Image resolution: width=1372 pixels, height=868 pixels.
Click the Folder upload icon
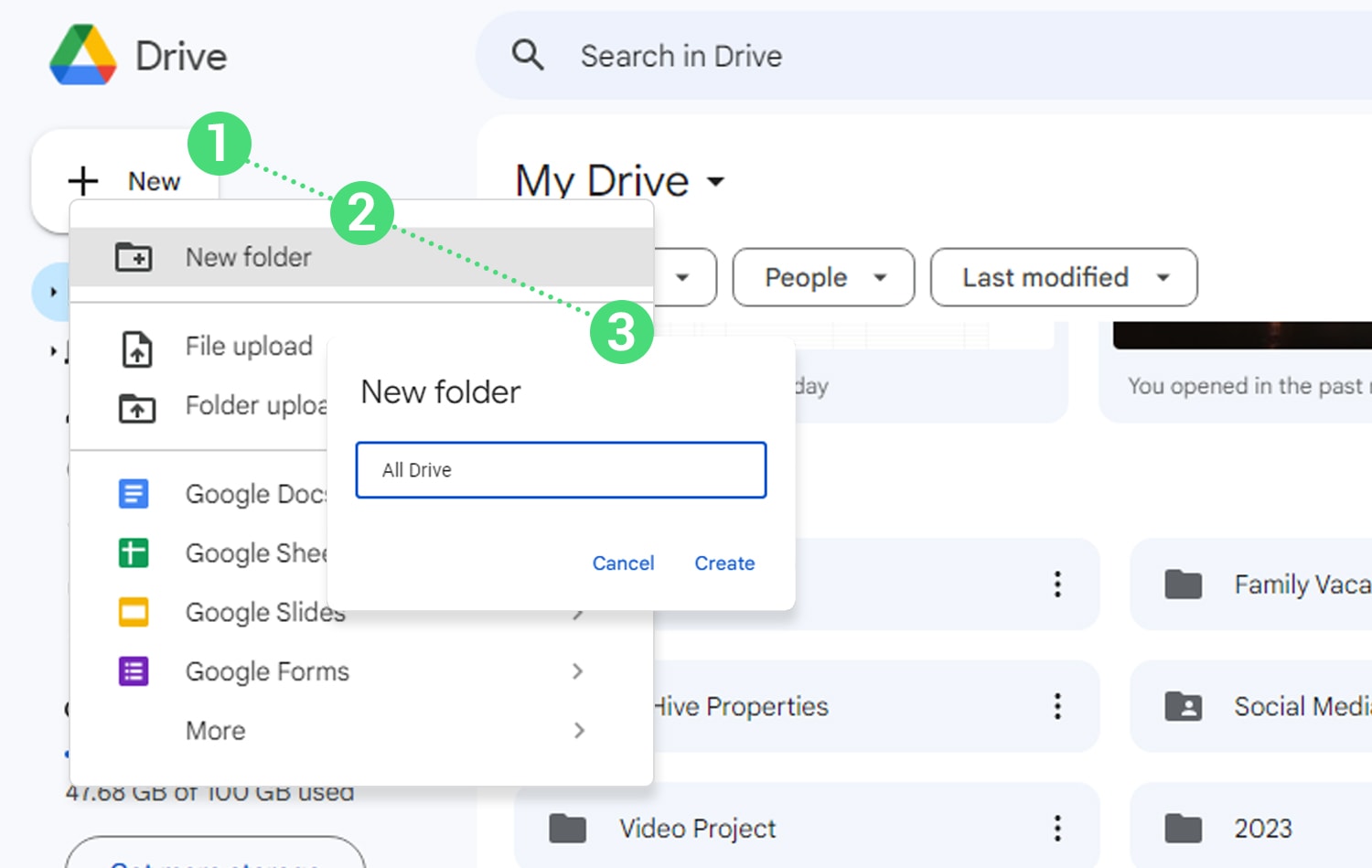[x=137, y=407]
